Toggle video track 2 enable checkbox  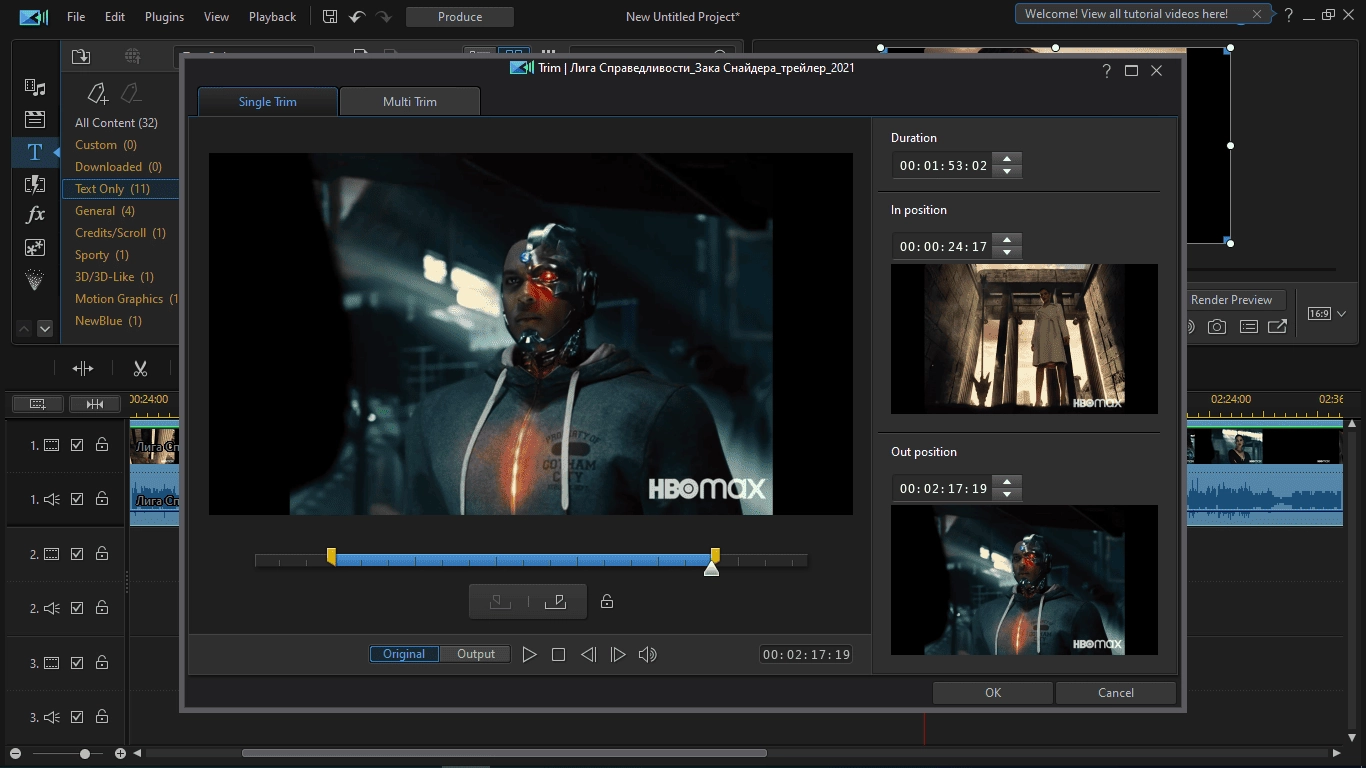tap(77, 554)
